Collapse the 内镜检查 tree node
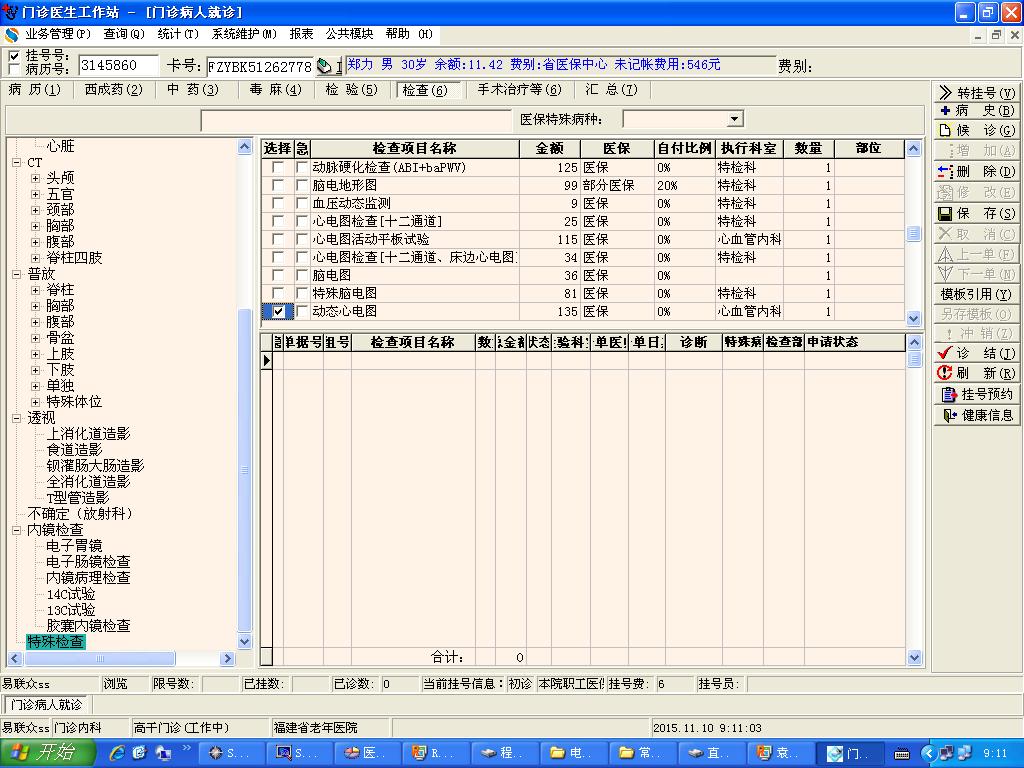1024x768 pixels. 17,530
